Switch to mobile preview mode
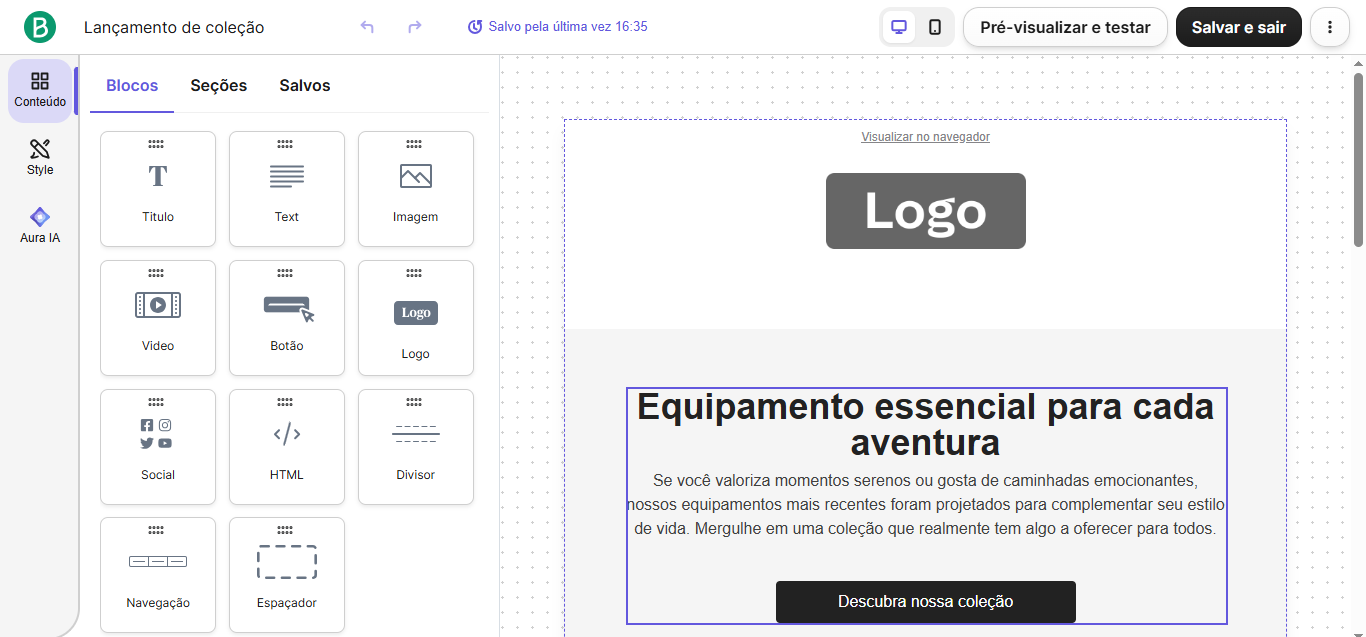 click(x=937, y=27)
